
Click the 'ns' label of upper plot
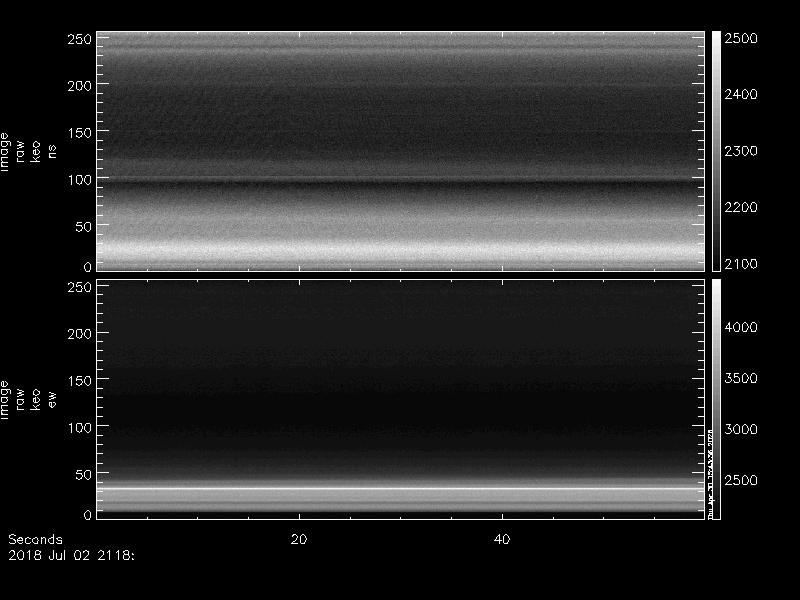[52, 152]
